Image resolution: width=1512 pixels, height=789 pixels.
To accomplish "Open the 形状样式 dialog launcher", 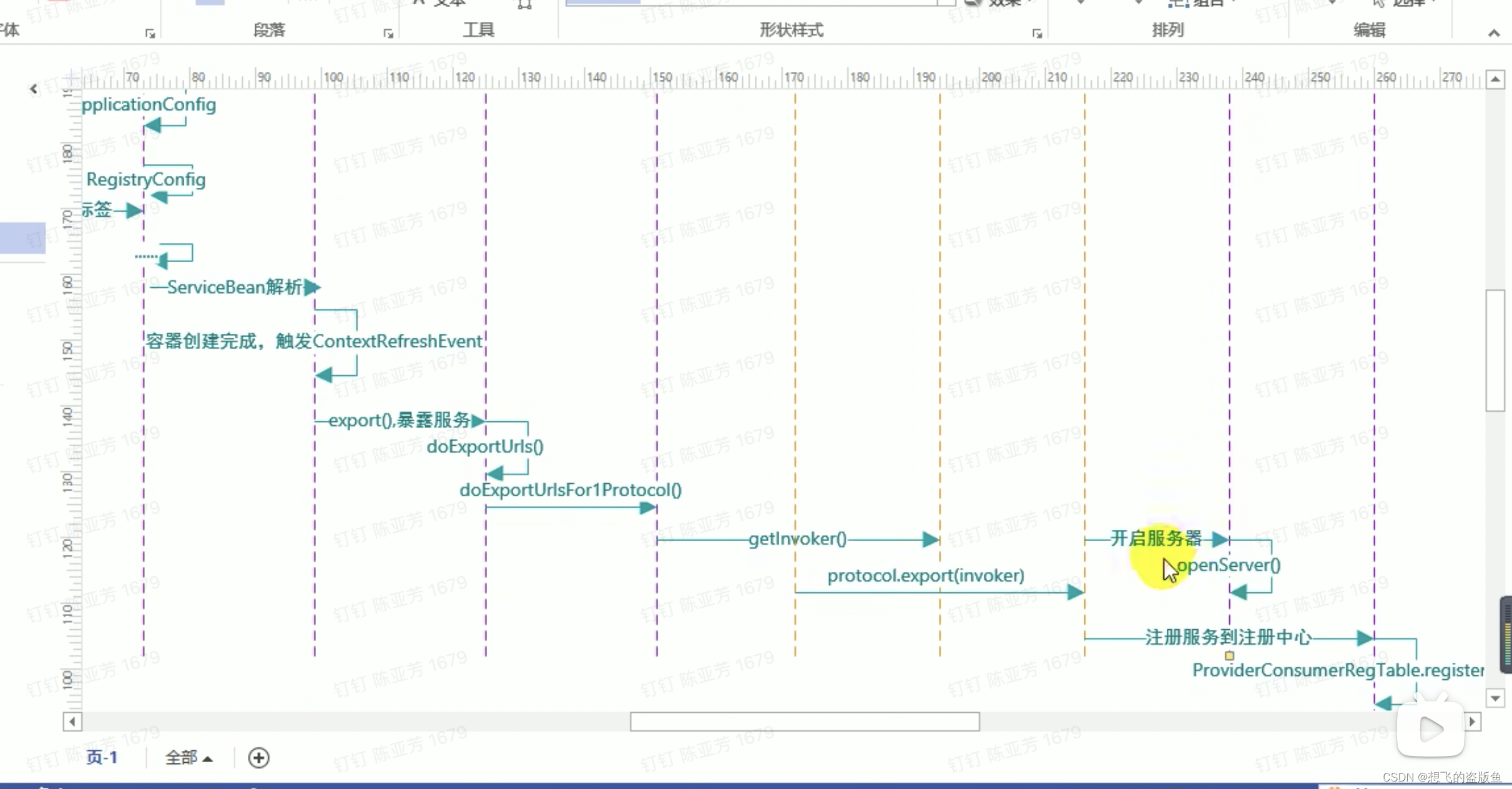I will coord(1037,34).
